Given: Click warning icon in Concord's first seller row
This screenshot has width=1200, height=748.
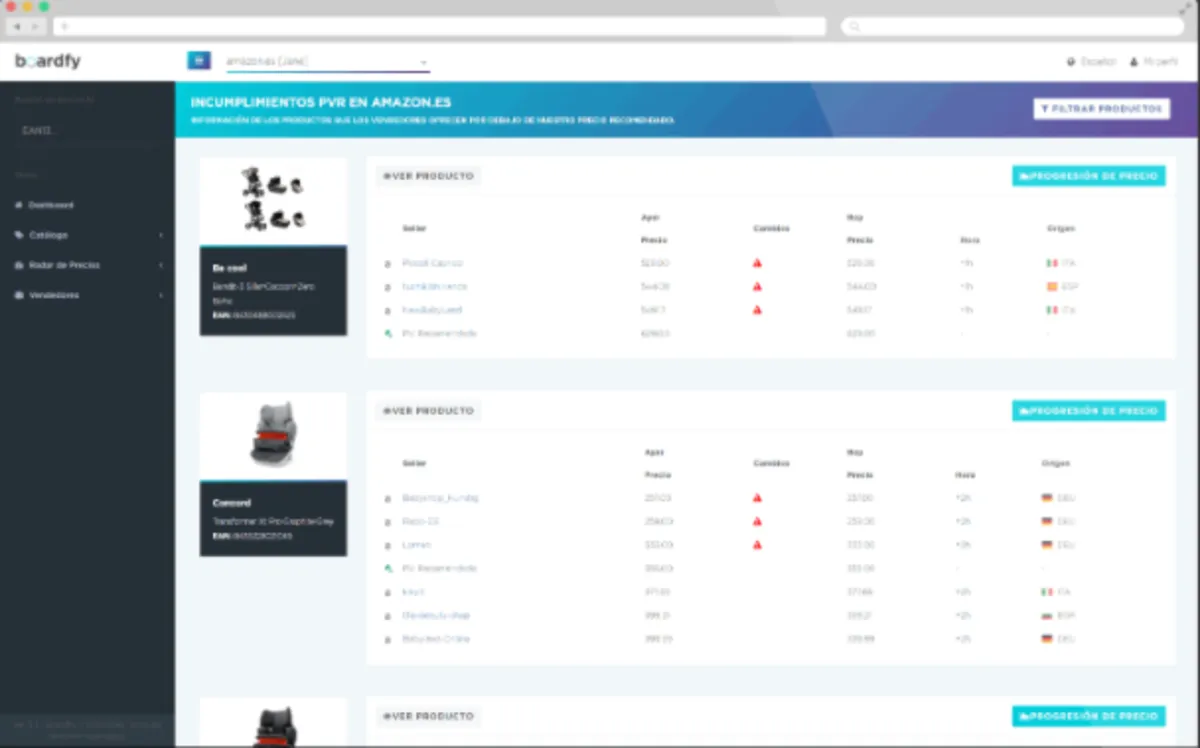Looking at the screenshot, I should [x=757, y=498].
